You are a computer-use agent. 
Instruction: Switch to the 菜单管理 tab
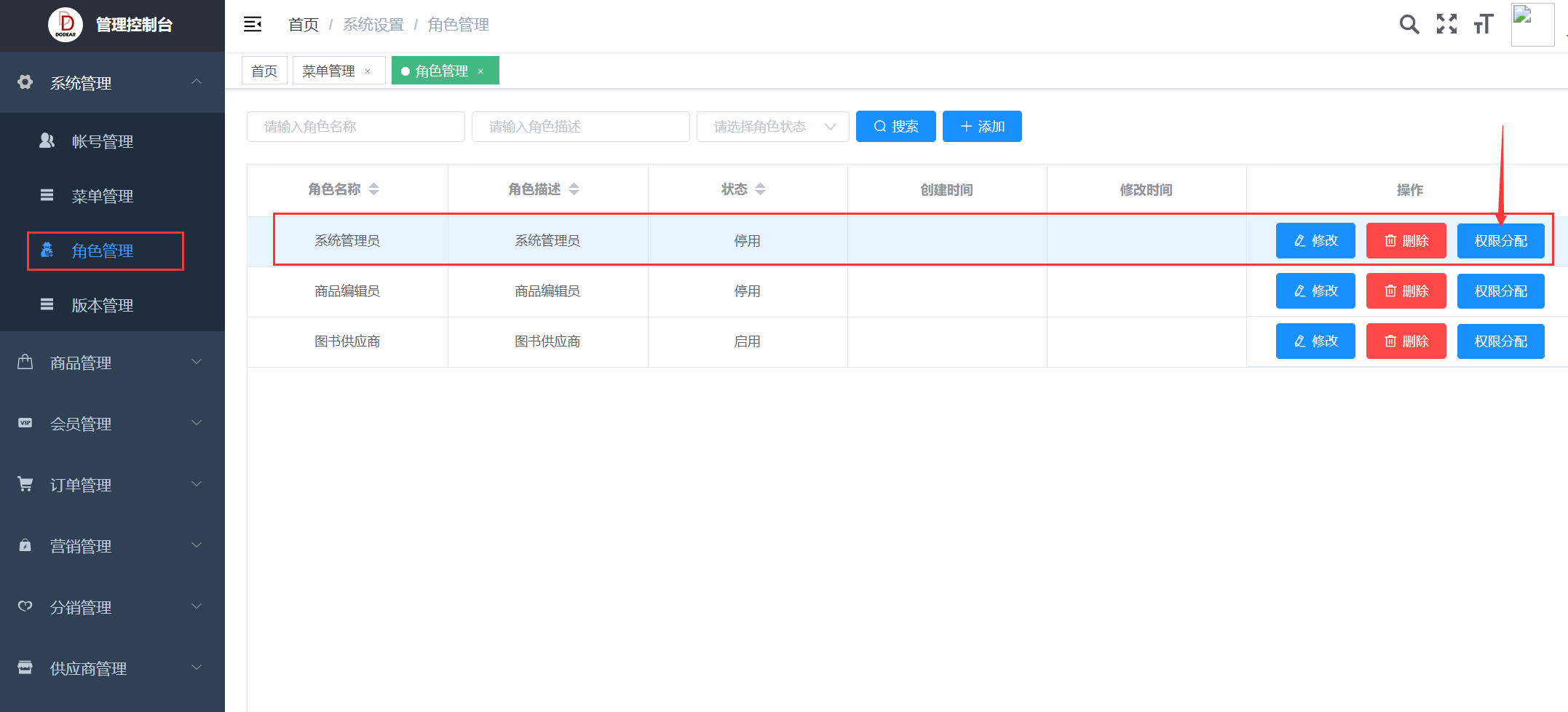329,70
